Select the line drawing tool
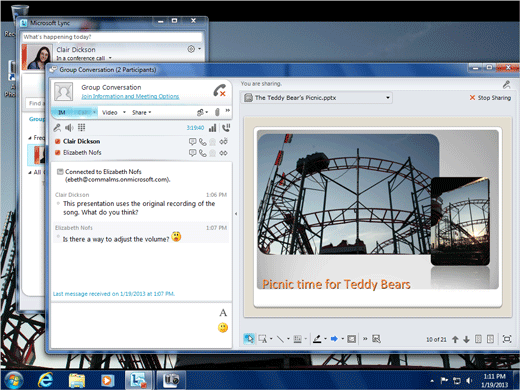 (x=280, y=339)
